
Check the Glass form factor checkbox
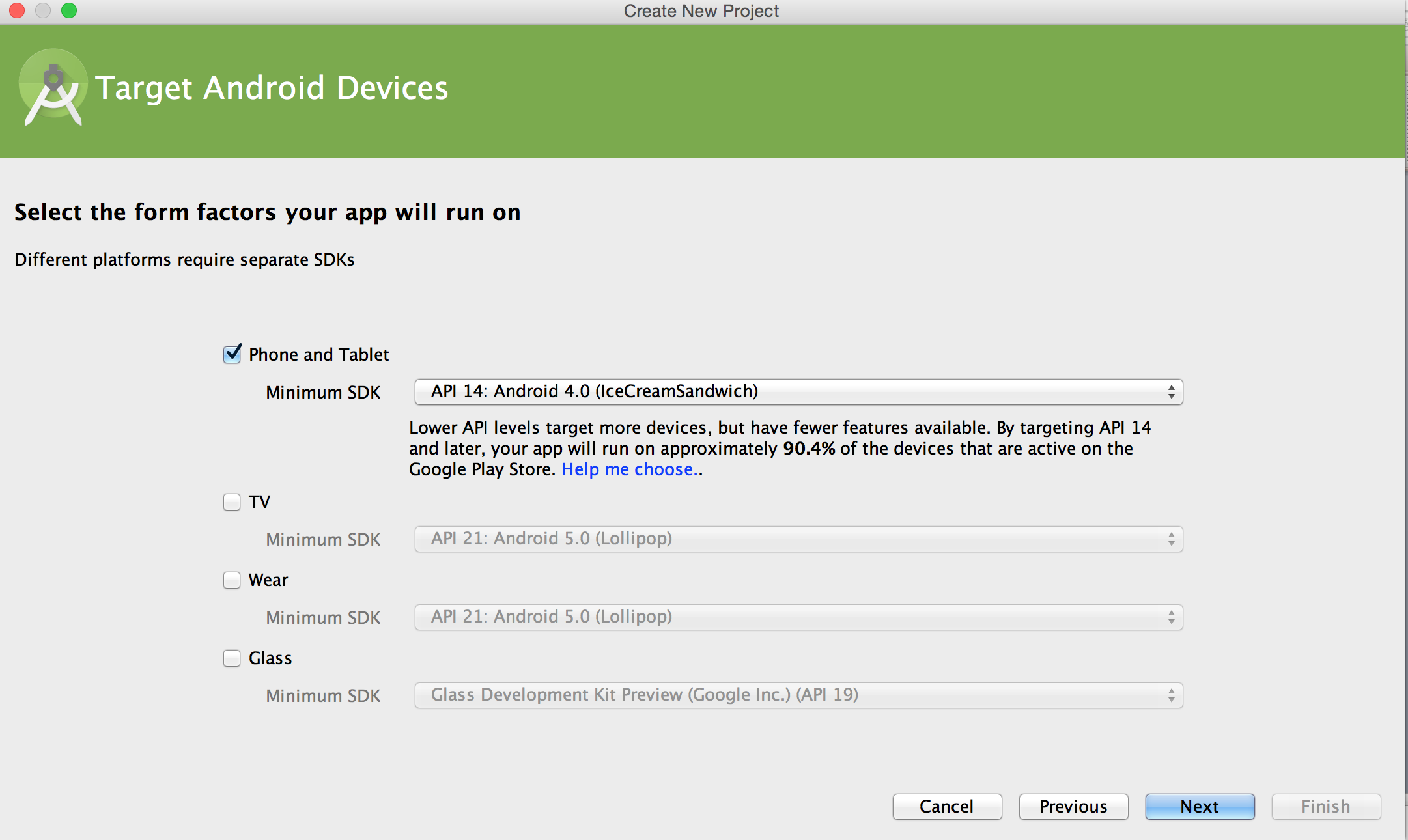pyautogui.click(x=232, y=658)
